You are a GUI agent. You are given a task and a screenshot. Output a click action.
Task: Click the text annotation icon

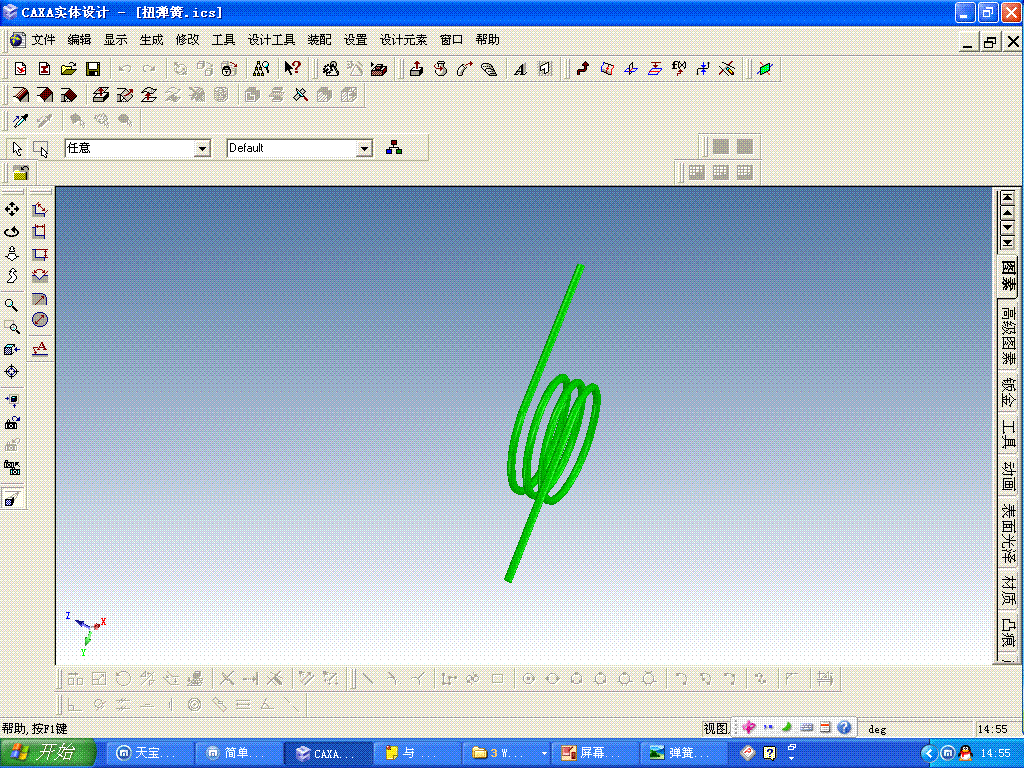40,348
